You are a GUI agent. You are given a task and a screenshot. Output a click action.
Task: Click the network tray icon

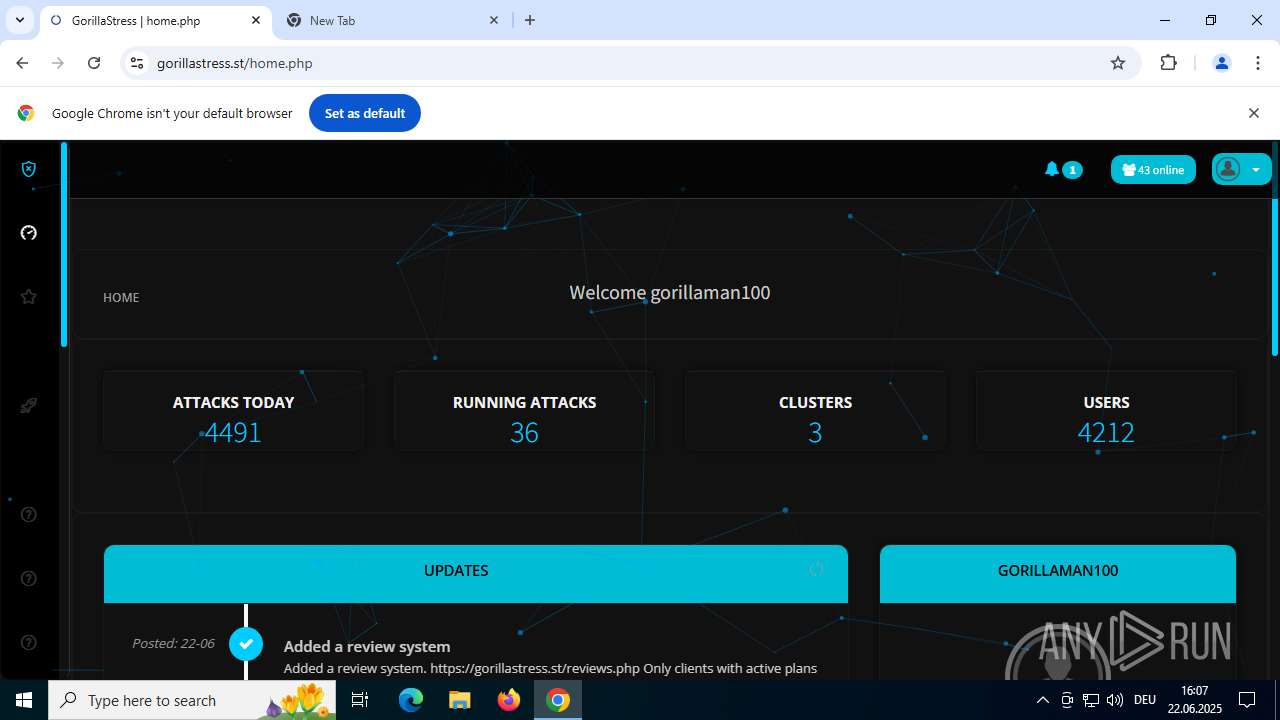[x=1091, y=700]
